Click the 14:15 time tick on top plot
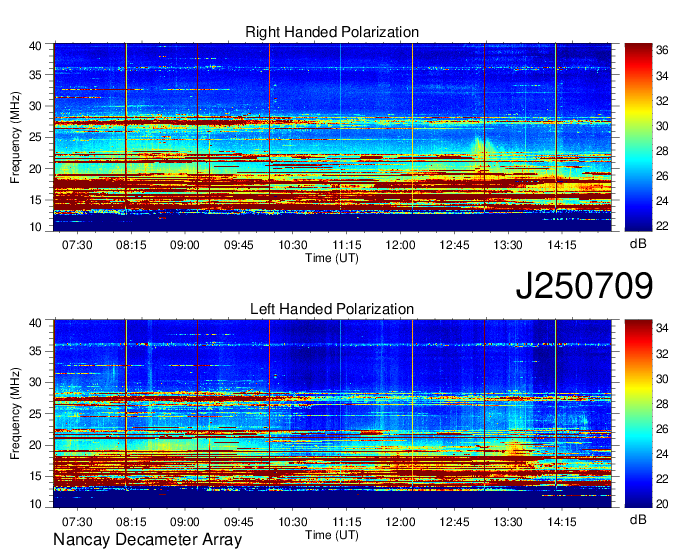 pos(562,245)
